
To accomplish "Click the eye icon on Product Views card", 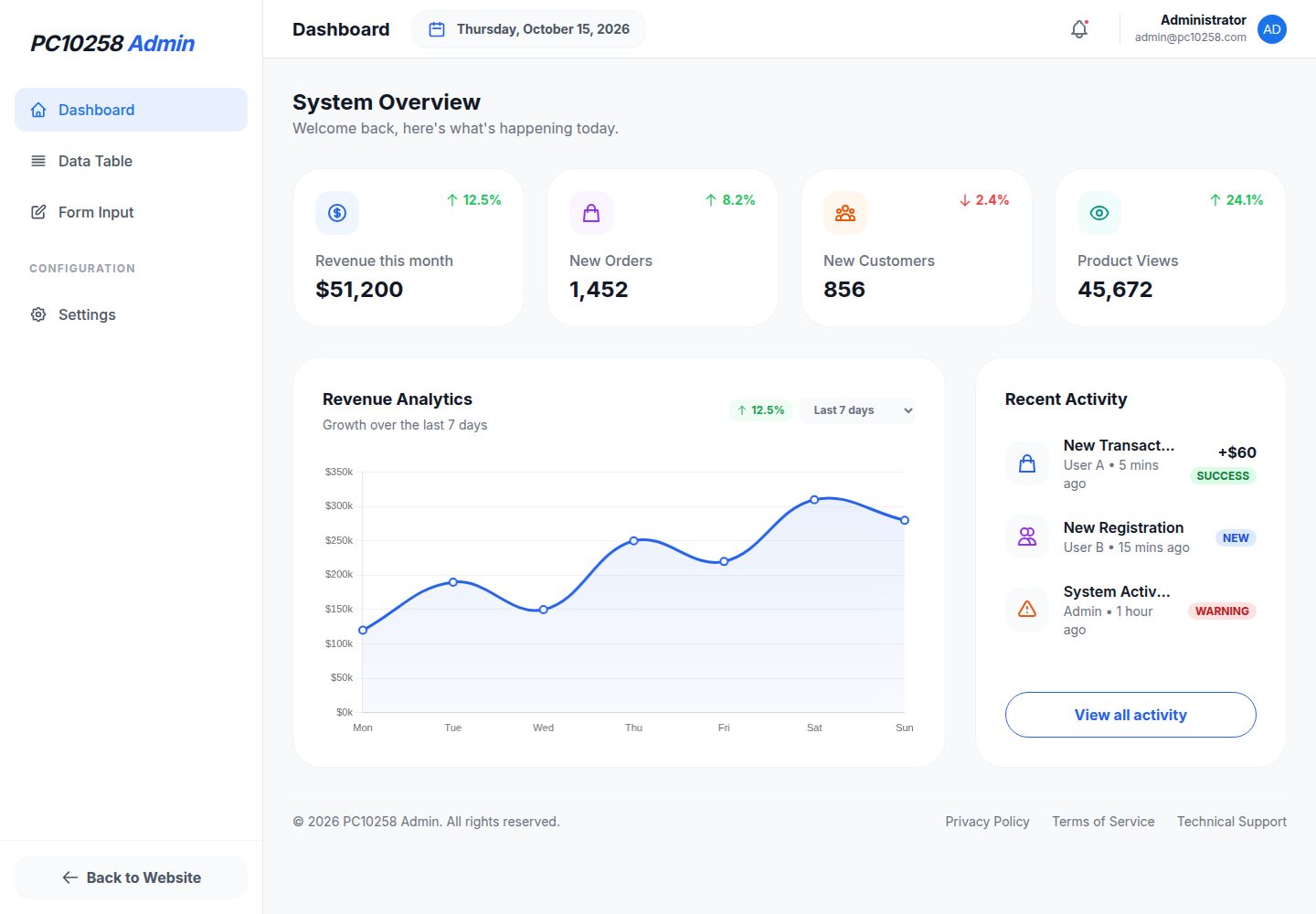I will click(1099, 213).
